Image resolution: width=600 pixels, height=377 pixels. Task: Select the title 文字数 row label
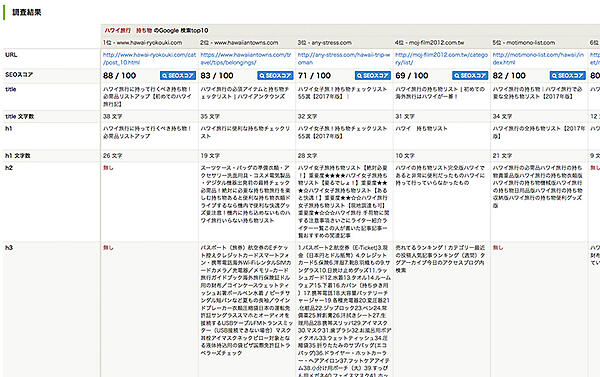tap(20, 116)
